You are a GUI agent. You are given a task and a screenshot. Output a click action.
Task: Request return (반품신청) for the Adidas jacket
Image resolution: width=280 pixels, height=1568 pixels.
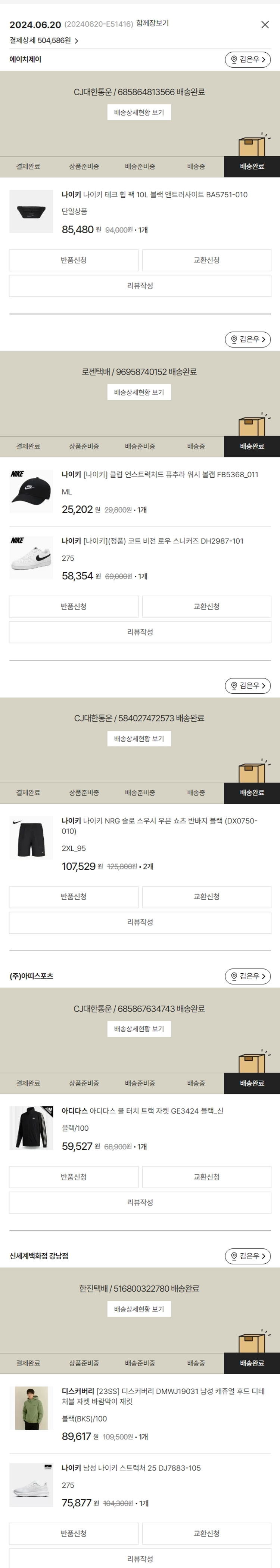tap(74, 1177)
